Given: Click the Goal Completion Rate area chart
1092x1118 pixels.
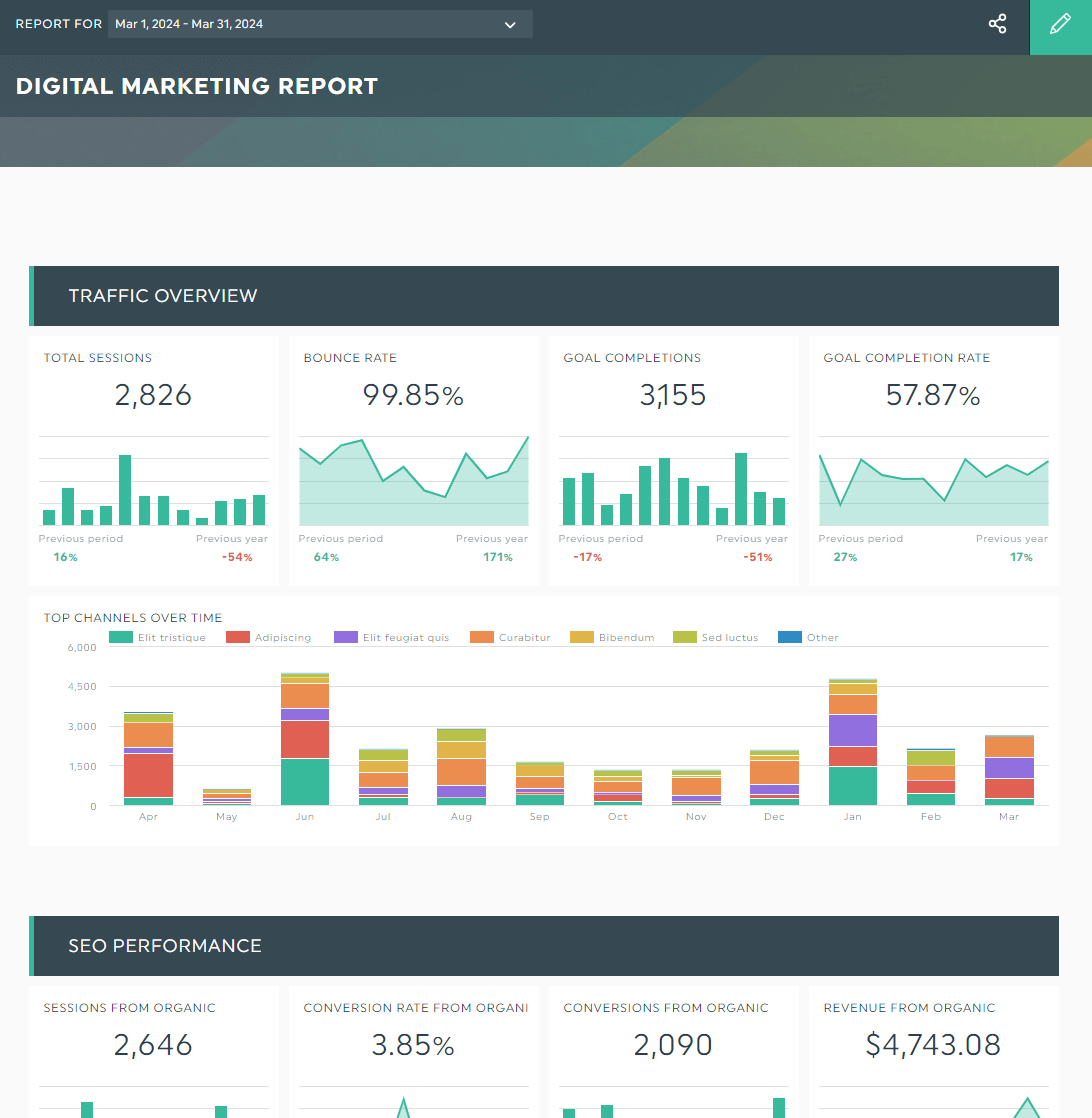Looking at the screenshot, I should (934, 481).
